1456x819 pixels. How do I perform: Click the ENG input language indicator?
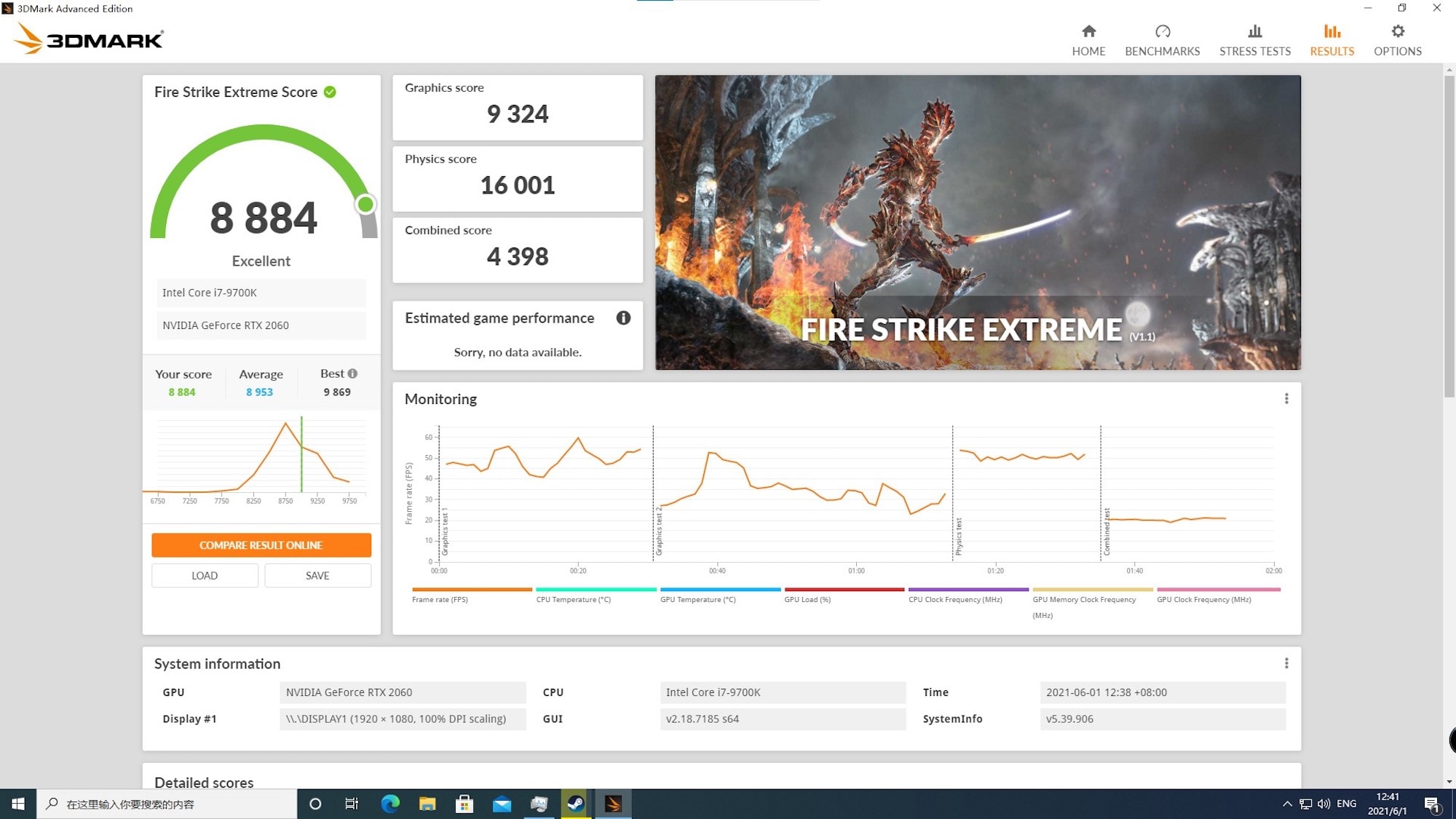[x=1346, y=804]
